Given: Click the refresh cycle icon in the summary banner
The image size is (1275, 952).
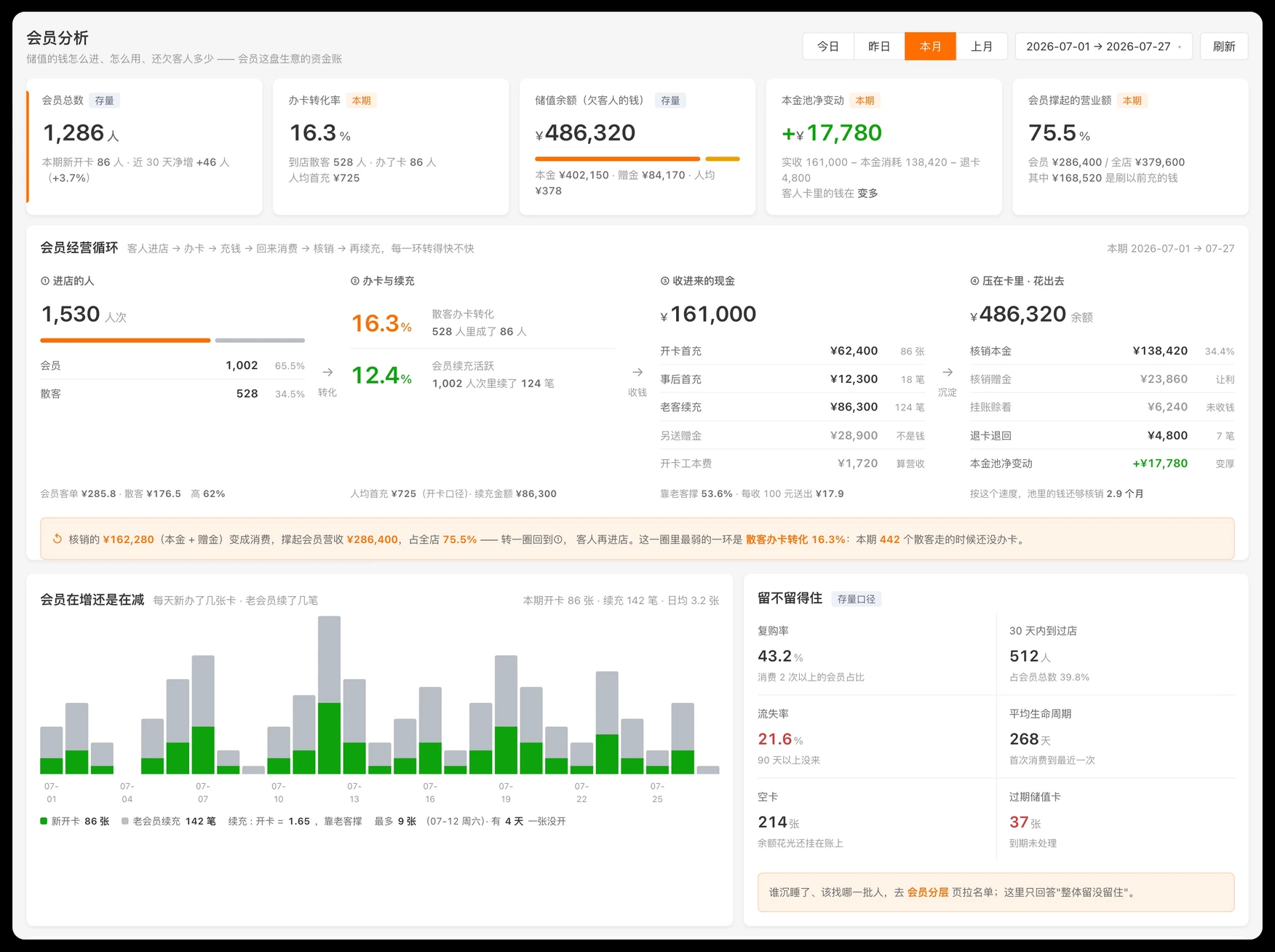Looking at the screenshot, I should click(57, 539).
